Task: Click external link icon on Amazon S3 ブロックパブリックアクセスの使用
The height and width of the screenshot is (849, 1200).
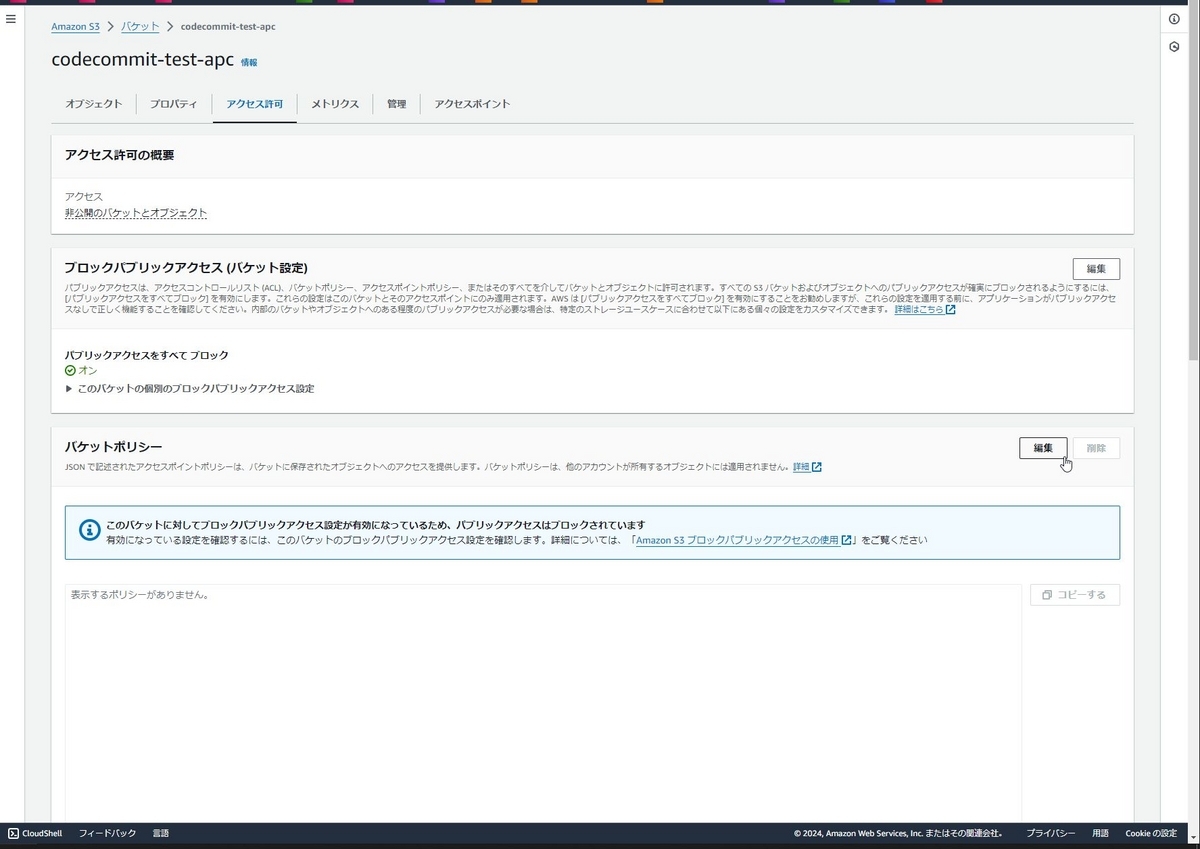Action: [x=847, y=539]
